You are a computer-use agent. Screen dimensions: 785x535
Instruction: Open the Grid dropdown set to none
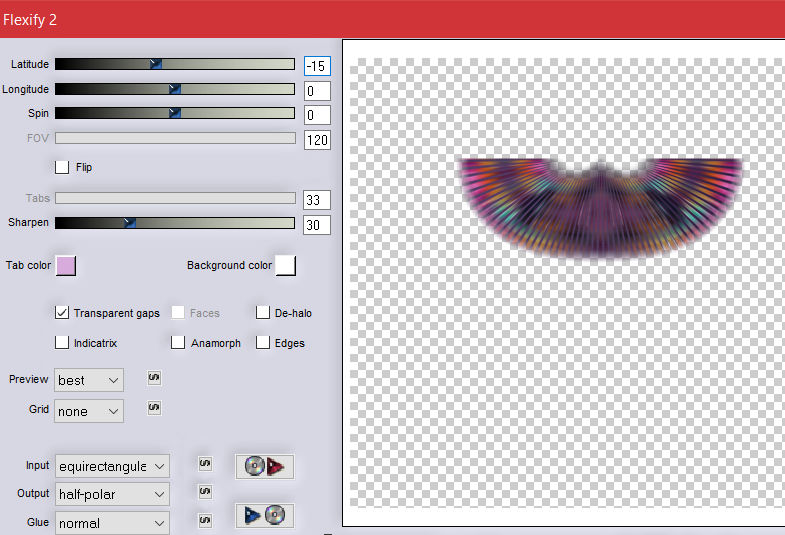pos(89,411)
